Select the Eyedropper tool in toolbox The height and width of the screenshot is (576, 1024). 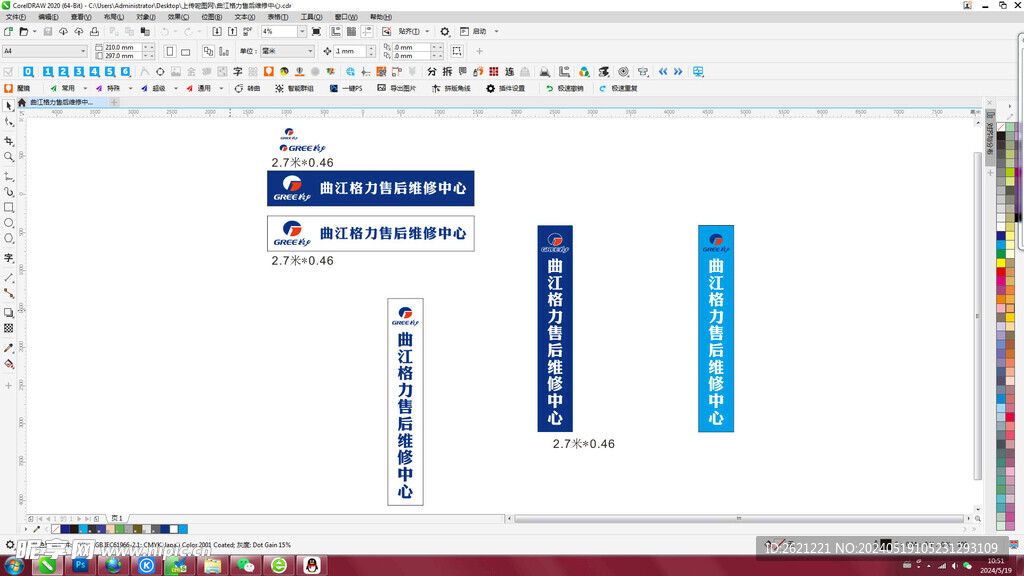click(8, 348)
